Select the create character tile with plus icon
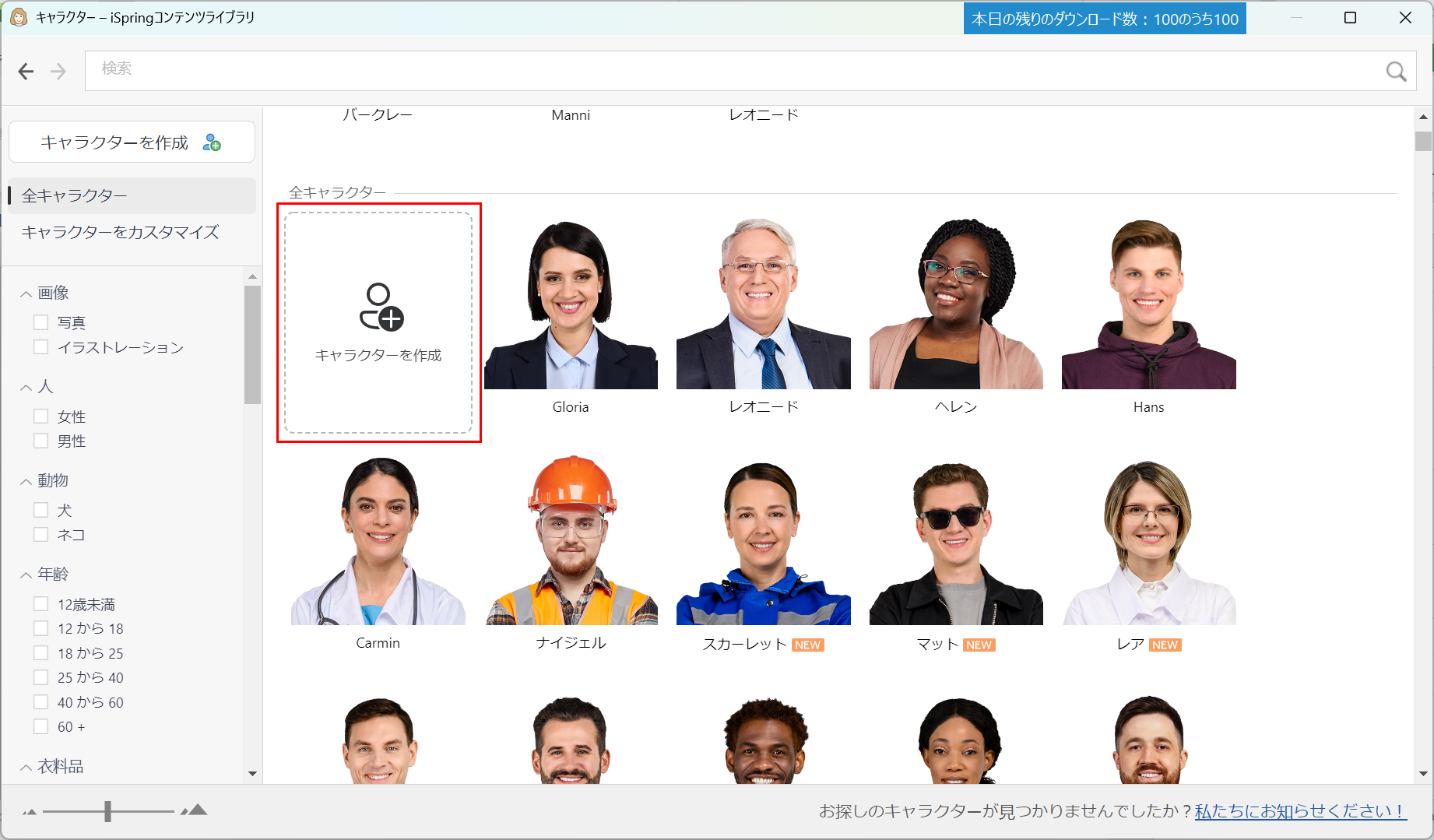Image resolution: width=1434 pixels, height=840 pixels. (x=378, y=325)
